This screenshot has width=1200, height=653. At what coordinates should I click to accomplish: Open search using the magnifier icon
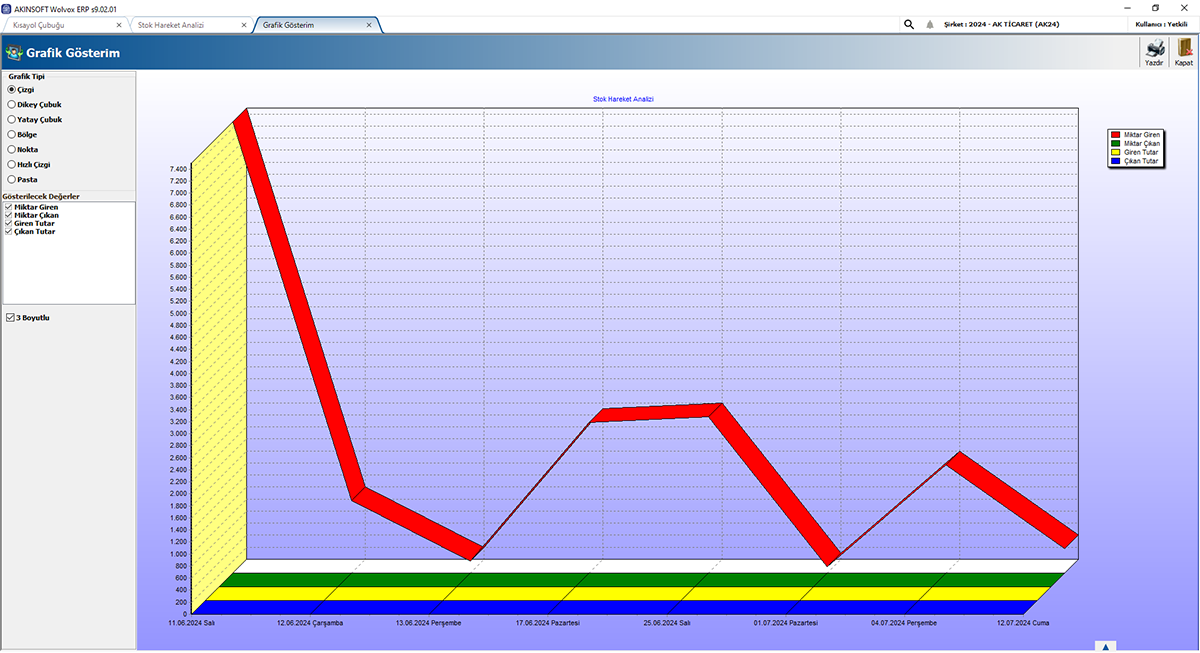click(908, 22)
